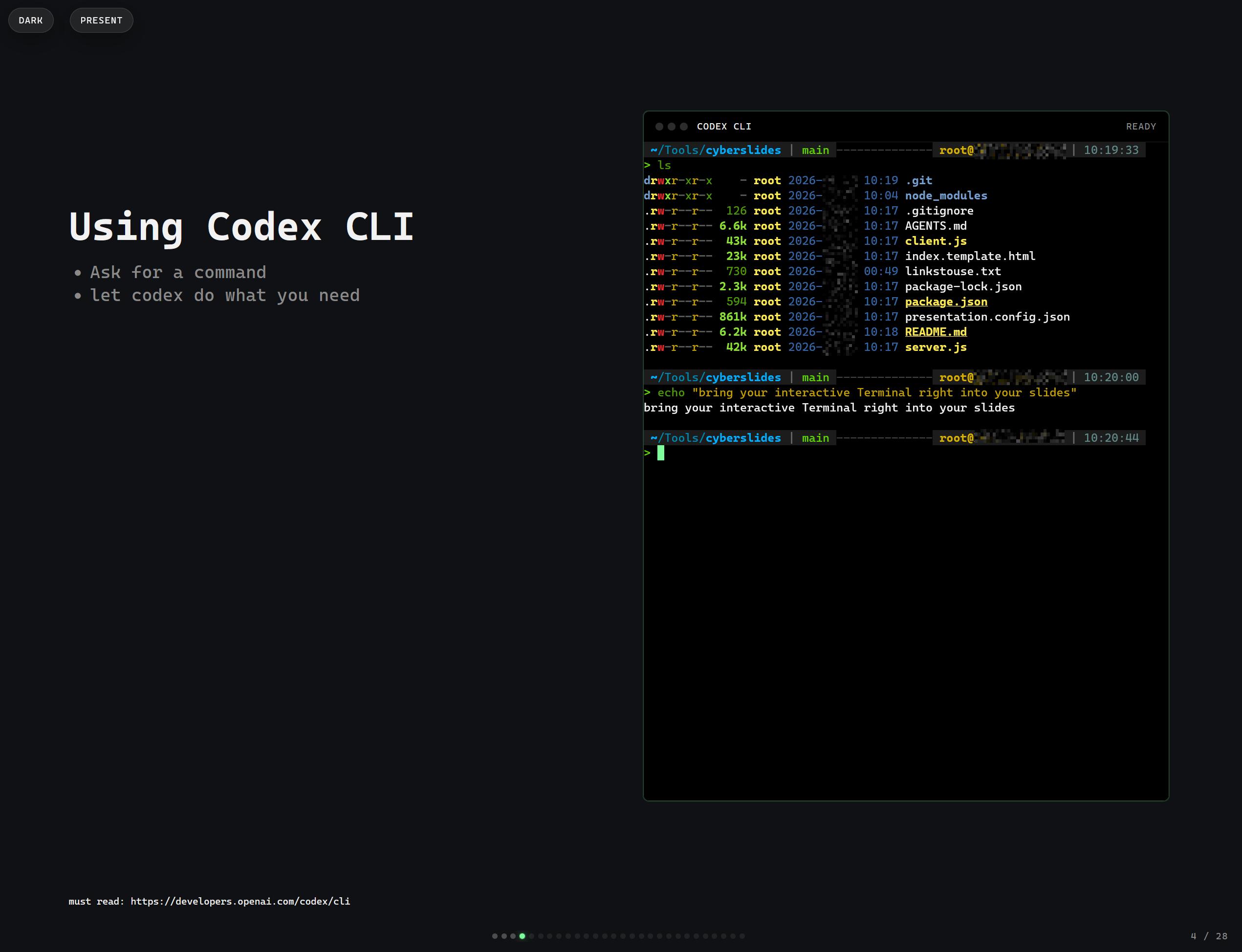Click the underlined README.md file name

point(936,332)
